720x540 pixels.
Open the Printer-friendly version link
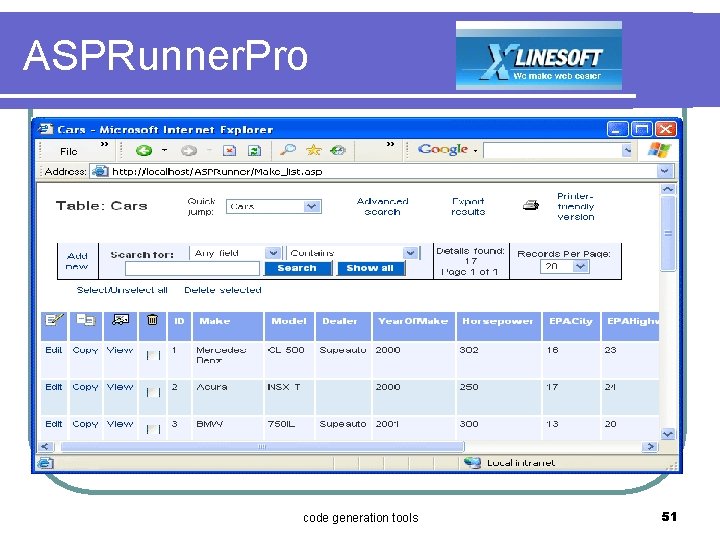click(x=576, y=206)
